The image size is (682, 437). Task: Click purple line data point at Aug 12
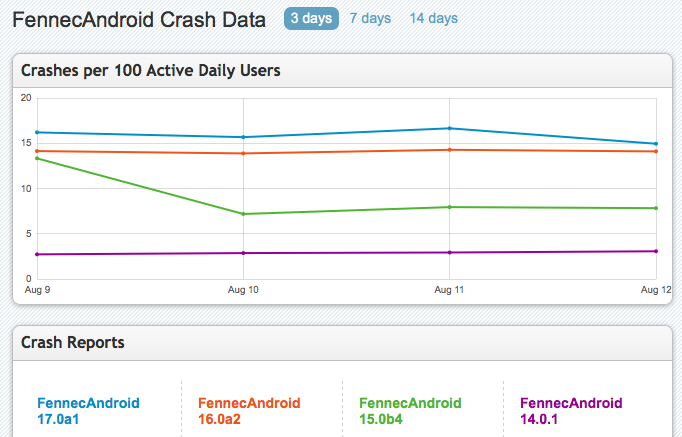pyautogui.click(x=655, y=251)
